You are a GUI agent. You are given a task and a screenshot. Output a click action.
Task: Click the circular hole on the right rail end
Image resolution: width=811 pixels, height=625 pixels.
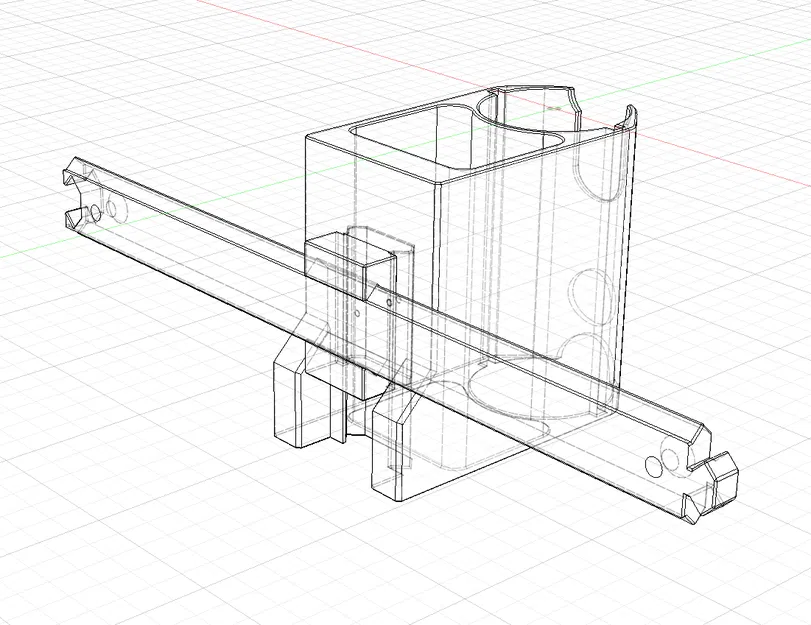click(655, 465)
